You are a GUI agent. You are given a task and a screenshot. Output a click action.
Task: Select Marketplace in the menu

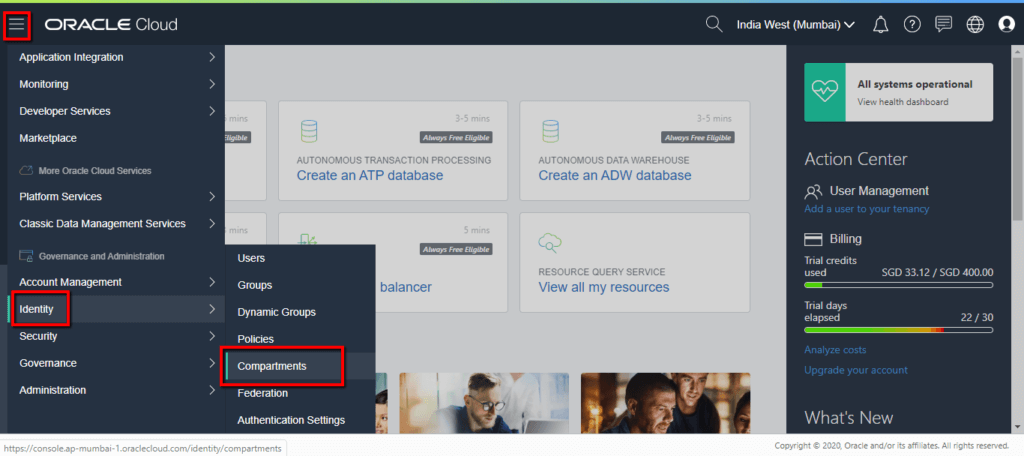tap(116, 138)
